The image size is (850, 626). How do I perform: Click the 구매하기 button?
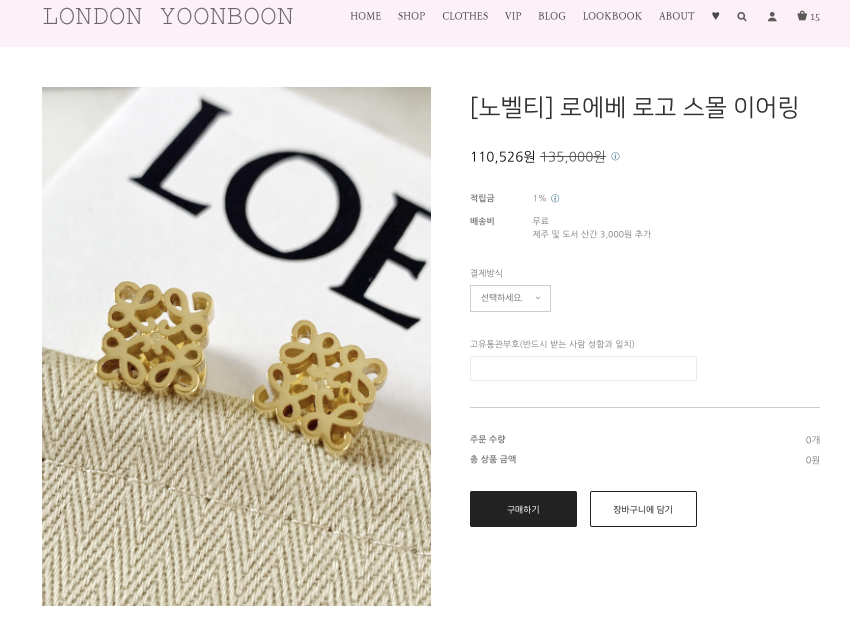(x=523, y=509)
